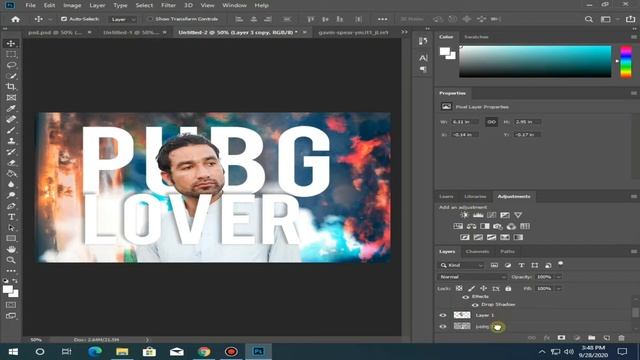Viewport: 640px width, 360px height.
Task: Toggle visibility of all Effects
Action: pos(465,297)
